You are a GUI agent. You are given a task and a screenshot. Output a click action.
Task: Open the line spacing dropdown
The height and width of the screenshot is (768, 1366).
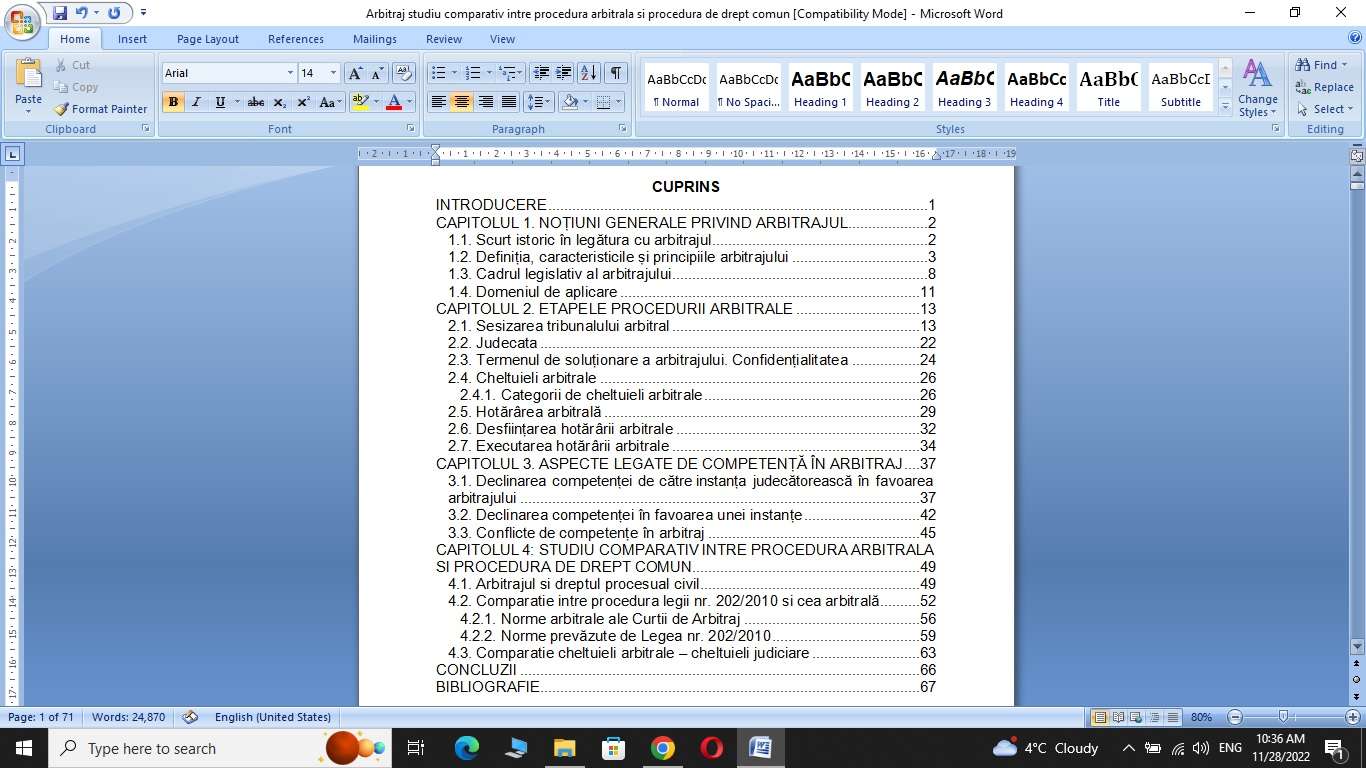[x=539, y=102]
